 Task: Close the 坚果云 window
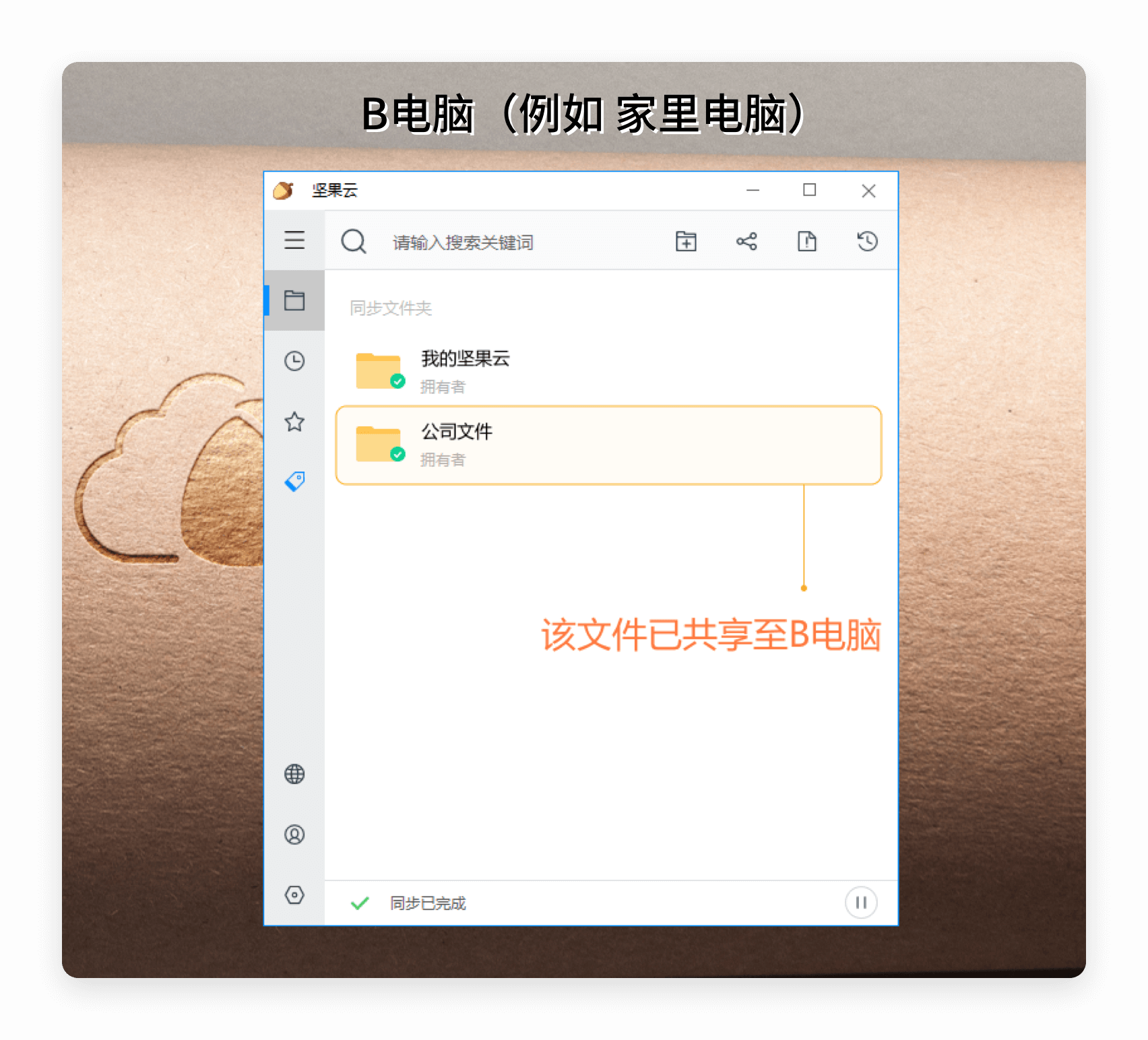pyautogui.click(x=869, y=191)
